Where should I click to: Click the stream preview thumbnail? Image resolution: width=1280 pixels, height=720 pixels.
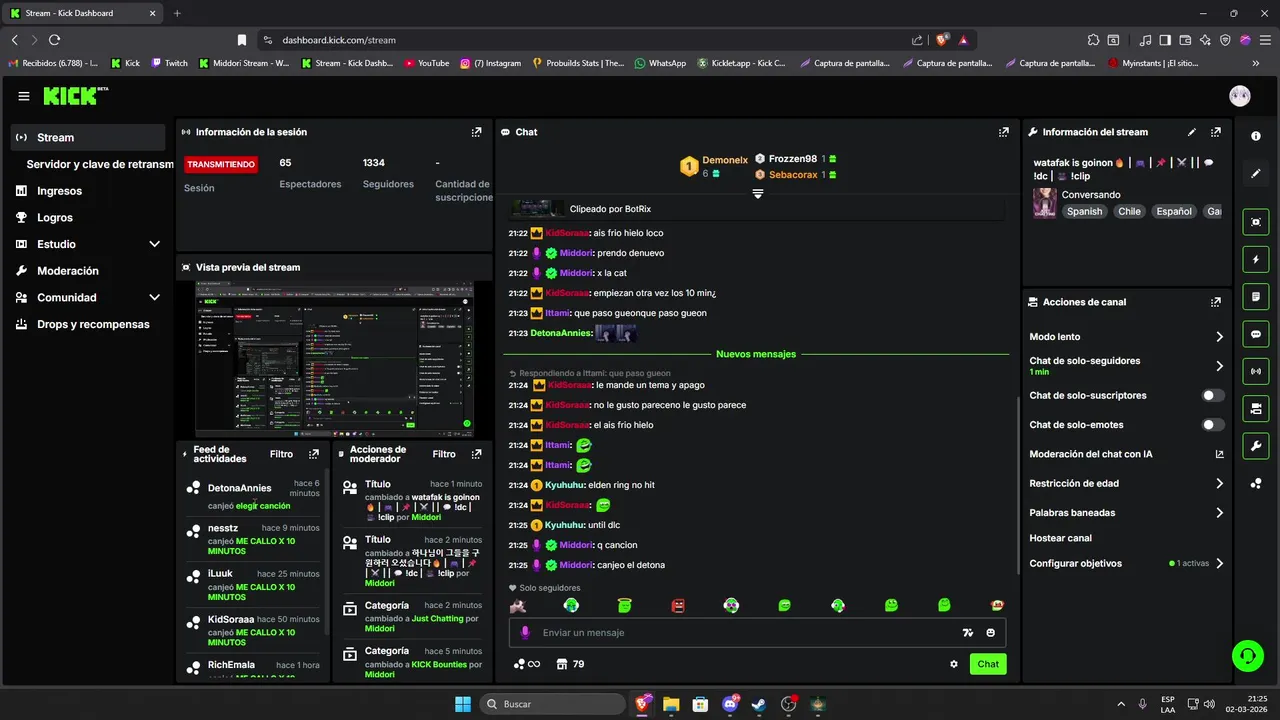[334, 359]
